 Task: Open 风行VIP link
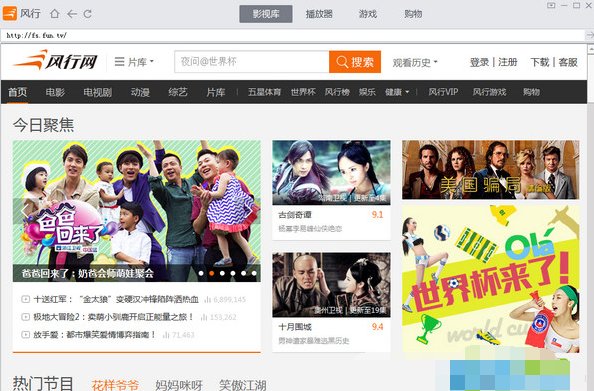point(443,92)
